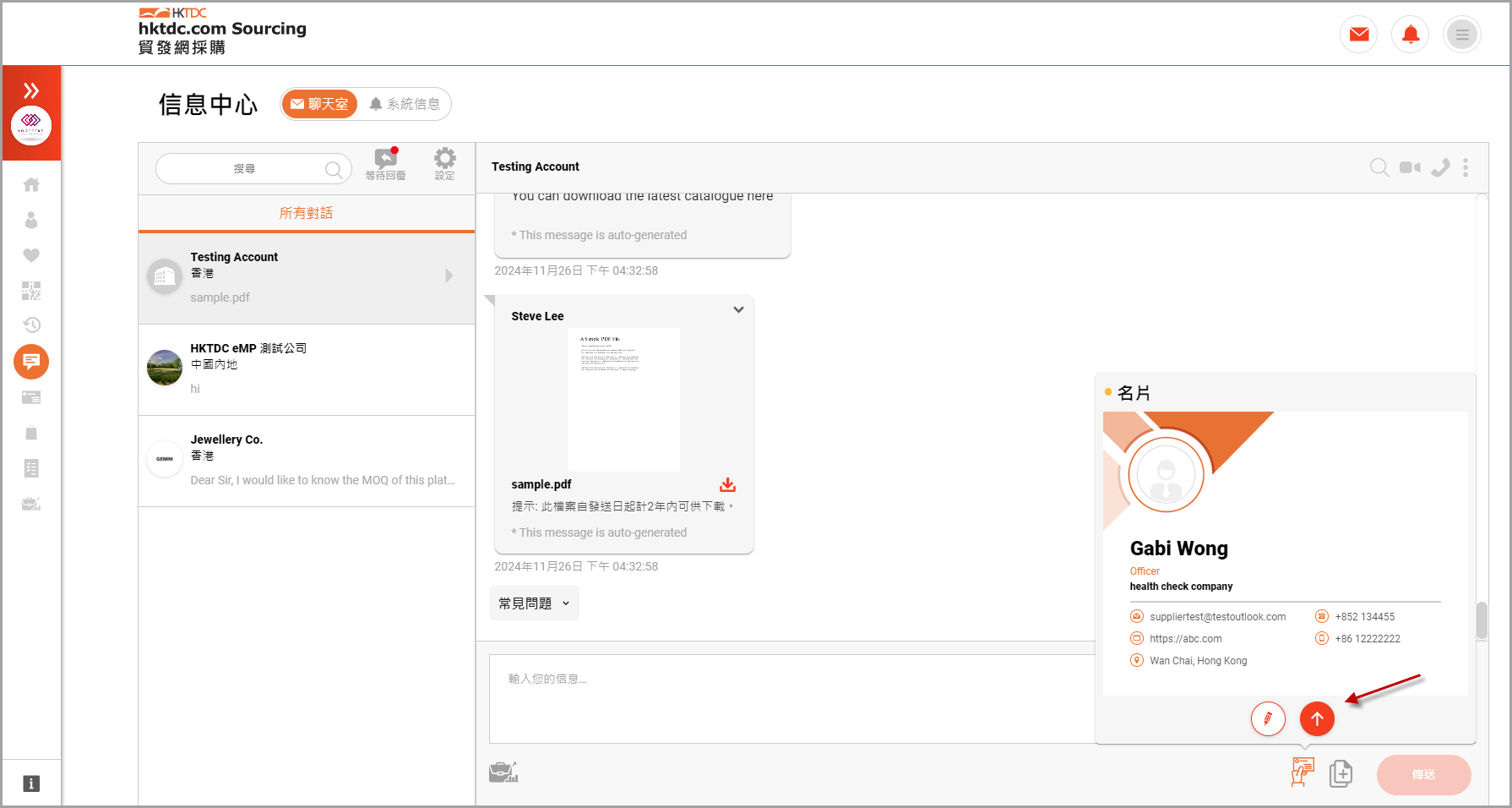Open Testing Account conversation

coord(307,278)
